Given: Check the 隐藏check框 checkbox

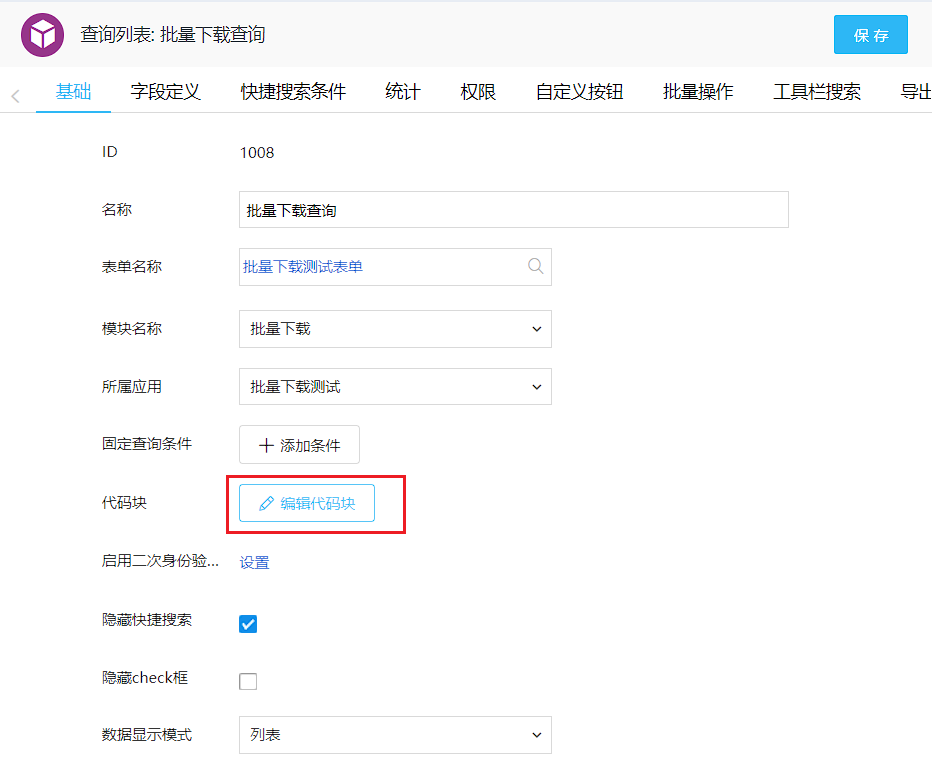Looking at the screenshot, I should [248, 681].
